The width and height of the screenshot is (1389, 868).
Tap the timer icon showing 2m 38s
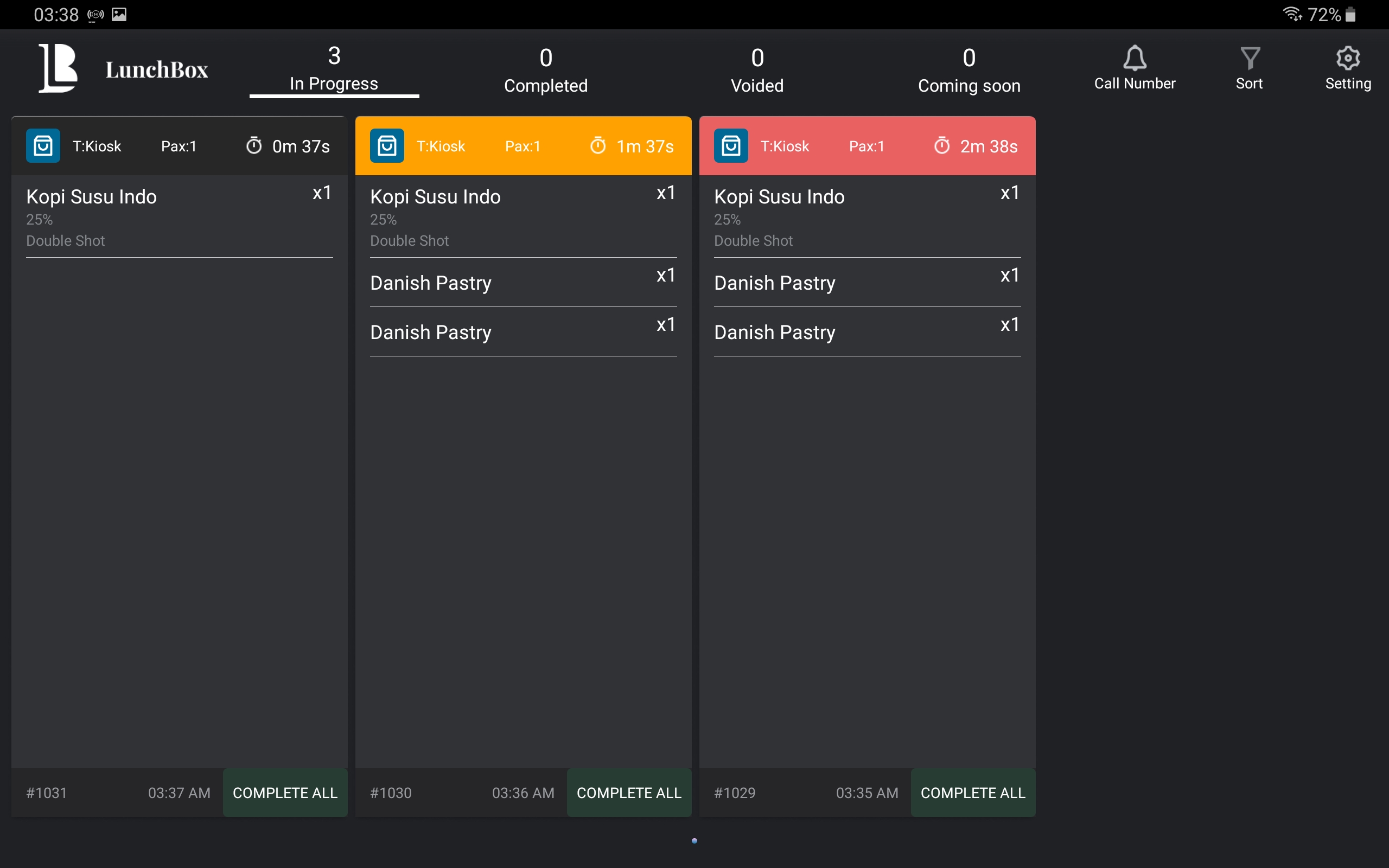click(x=942, y=146)
